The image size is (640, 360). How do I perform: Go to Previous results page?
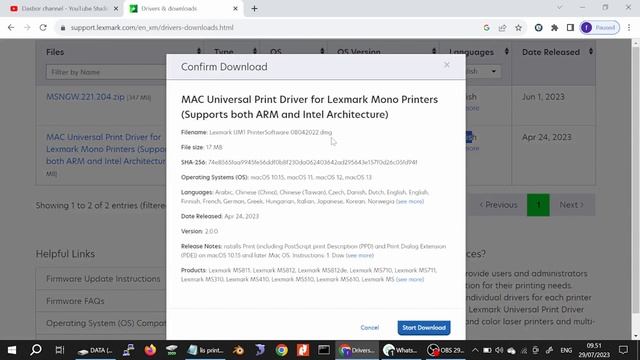[498, 205]
